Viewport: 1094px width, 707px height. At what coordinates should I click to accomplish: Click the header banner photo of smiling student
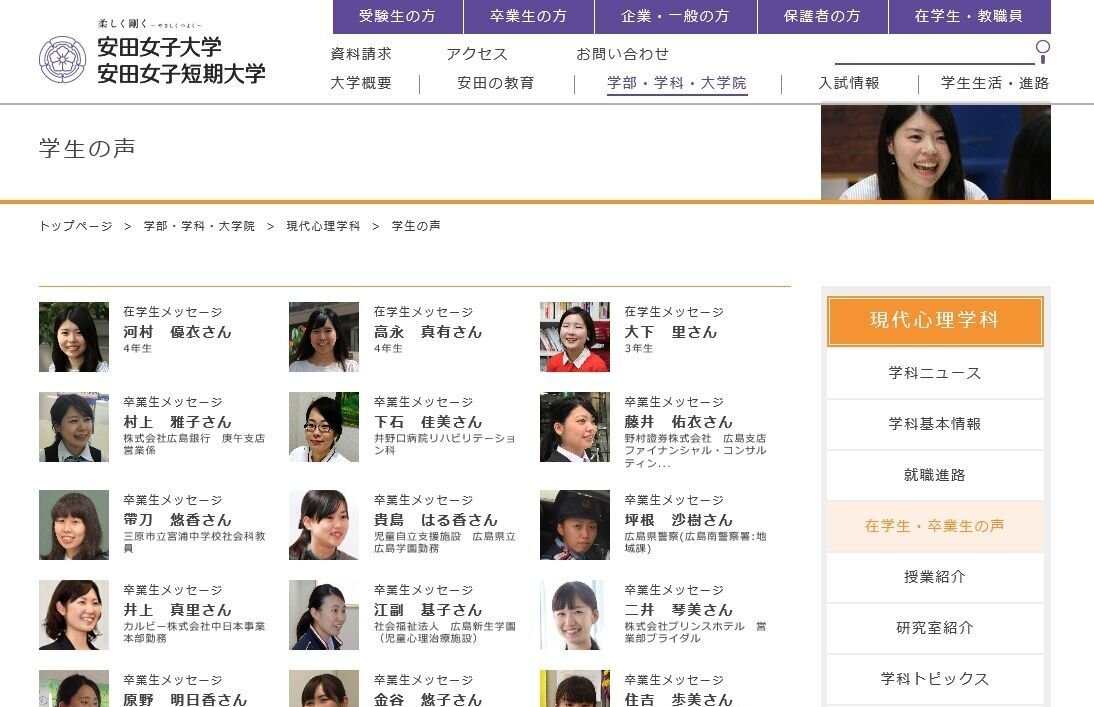tap(936, 152)
